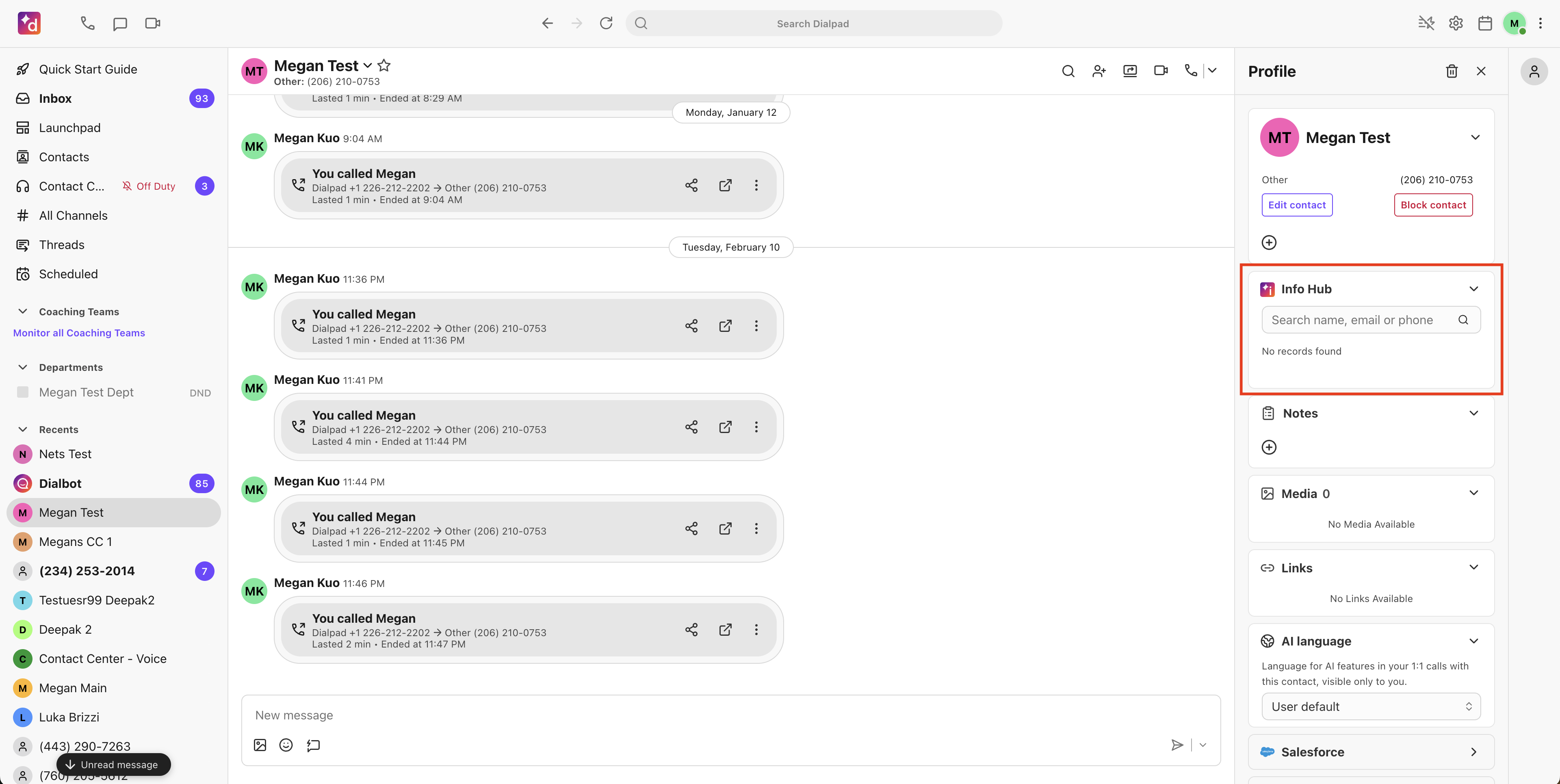The height and width of the screenshot is (784, 1560).
Task: Go back with the left arrow
Action: click(548, 23)
